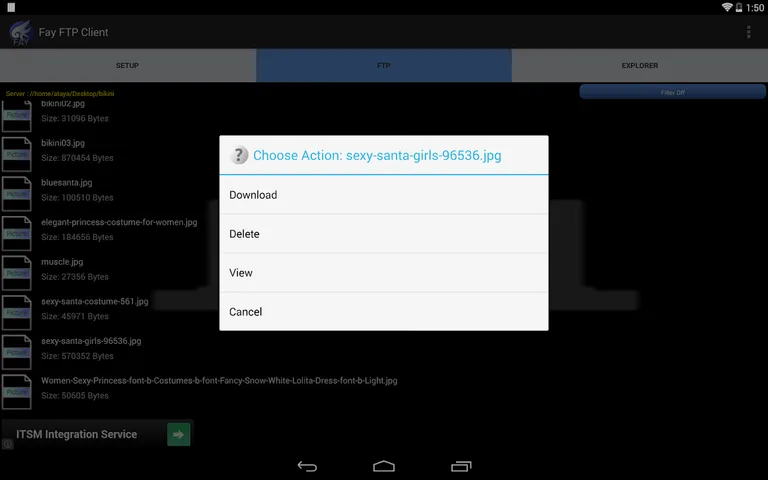The image size is (768, 480).
Task: Tap the Wi-Fi status icon
Action: point(727,7)
